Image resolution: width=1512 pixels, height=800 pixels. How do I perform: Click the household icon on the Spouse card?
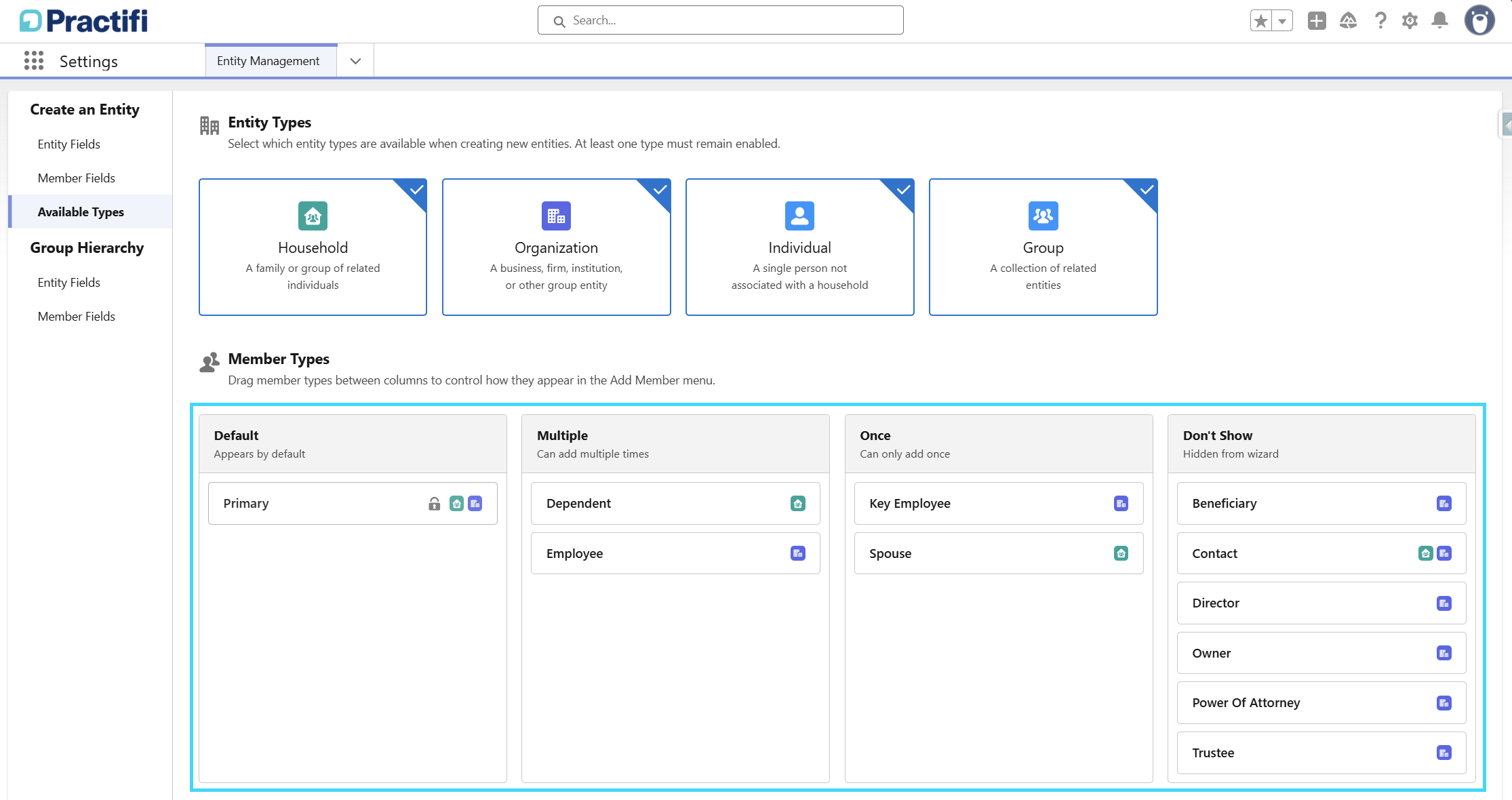click(1121, 554)
